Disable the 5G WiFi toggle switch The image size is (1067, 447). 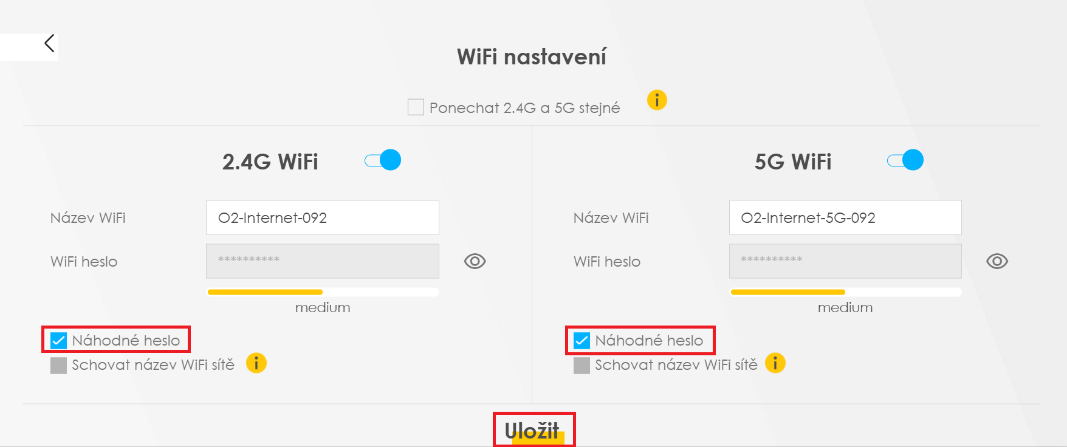coord(905,160)
